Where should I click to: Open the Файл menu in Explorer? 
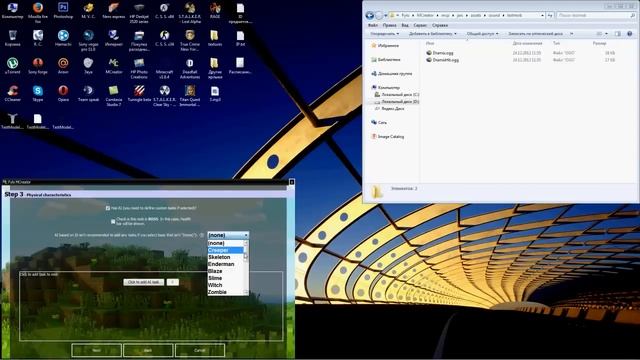pos(373,25)
